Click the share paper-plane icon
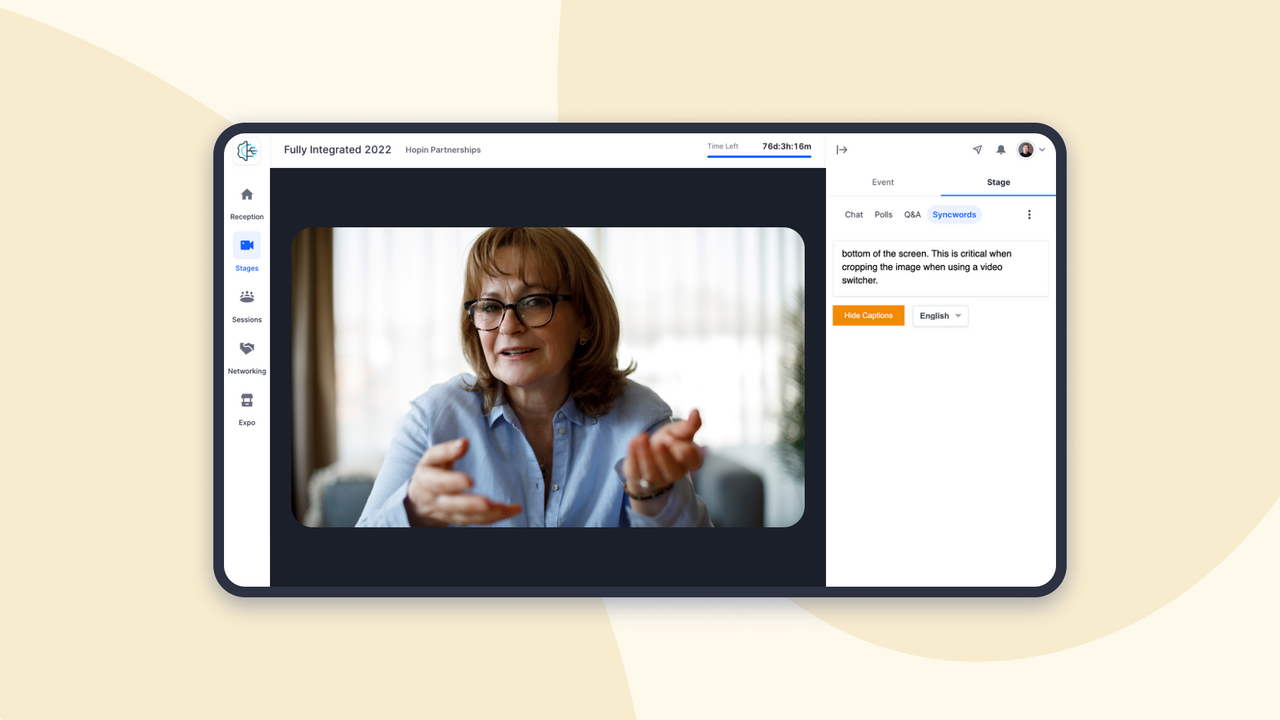1280x720 pixels. [x=977, y=149]
